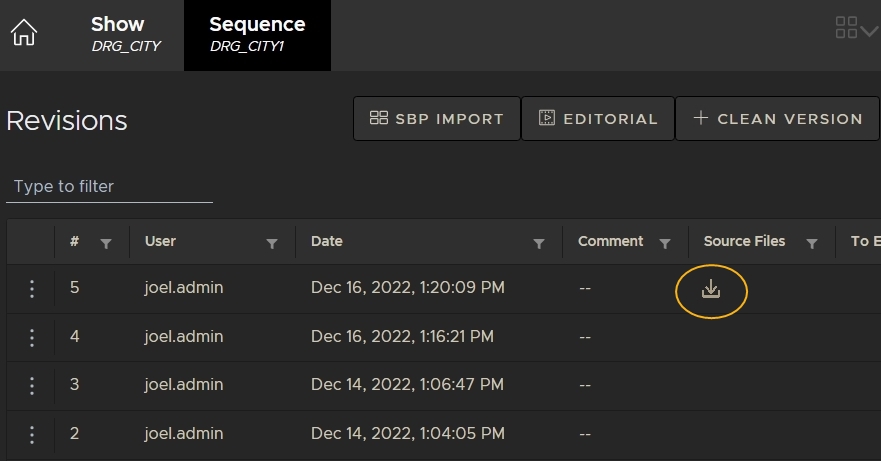Select the Sequence DRG_CITY1 tab
The image size is (881, 461).
pyautogui.click(x=257, y=34)
